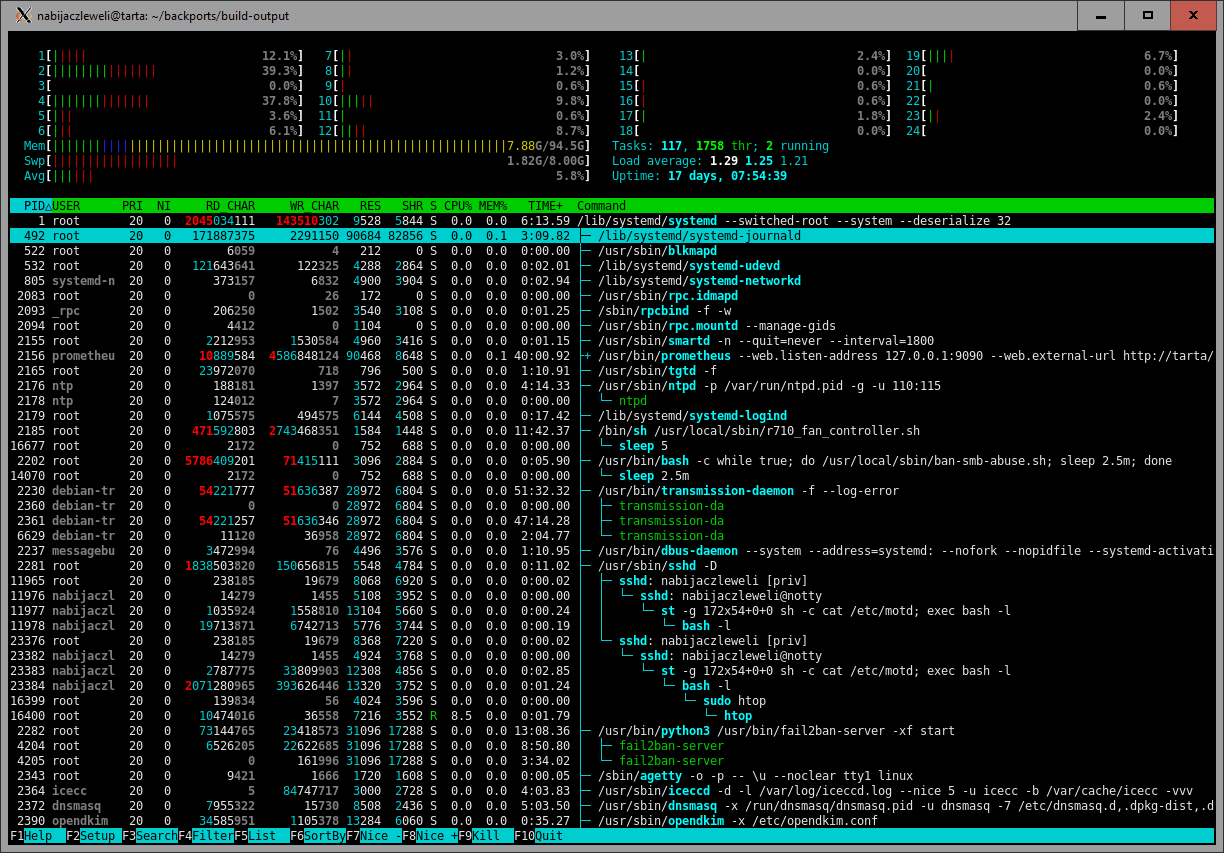The image size is (1224, 853).
Task: Sort processes by CPU% column header
Action: coord(460,206)
